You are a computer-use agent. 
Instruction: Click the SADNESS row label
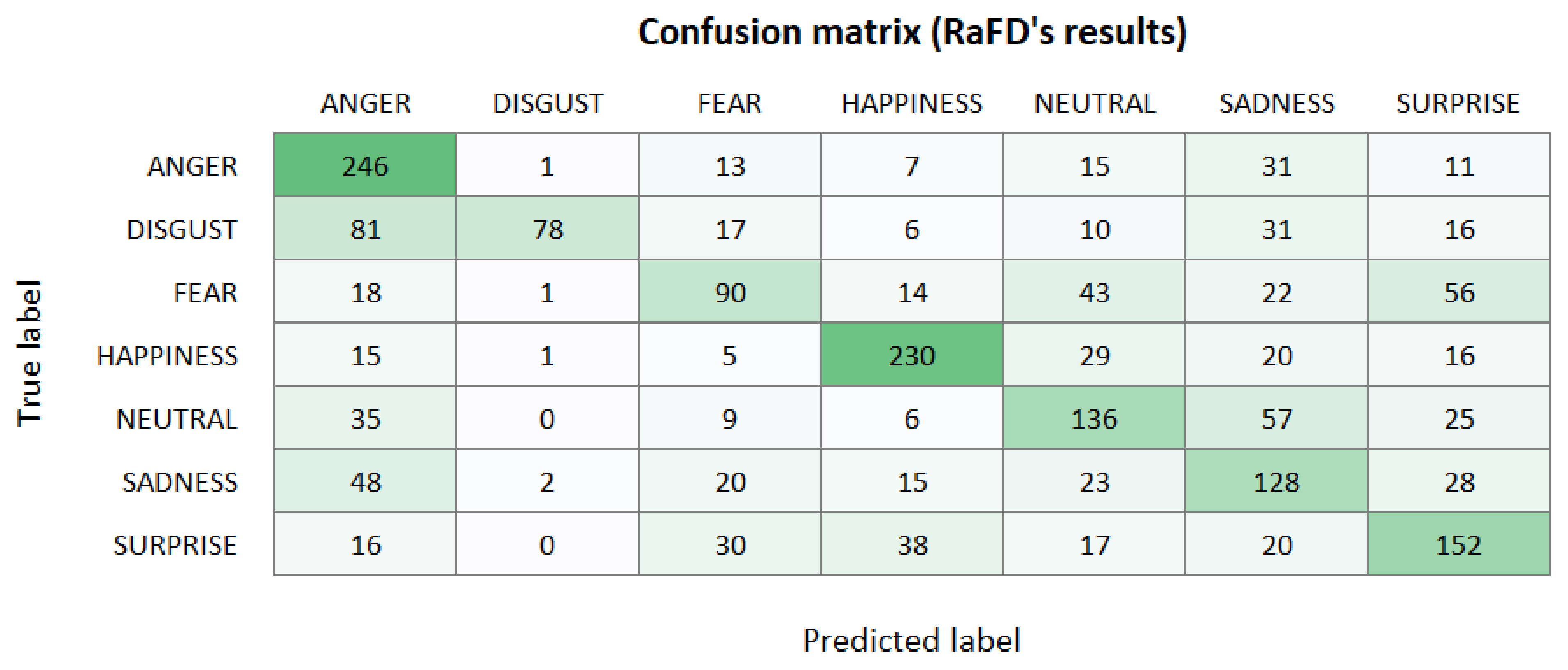click(180, 482)
